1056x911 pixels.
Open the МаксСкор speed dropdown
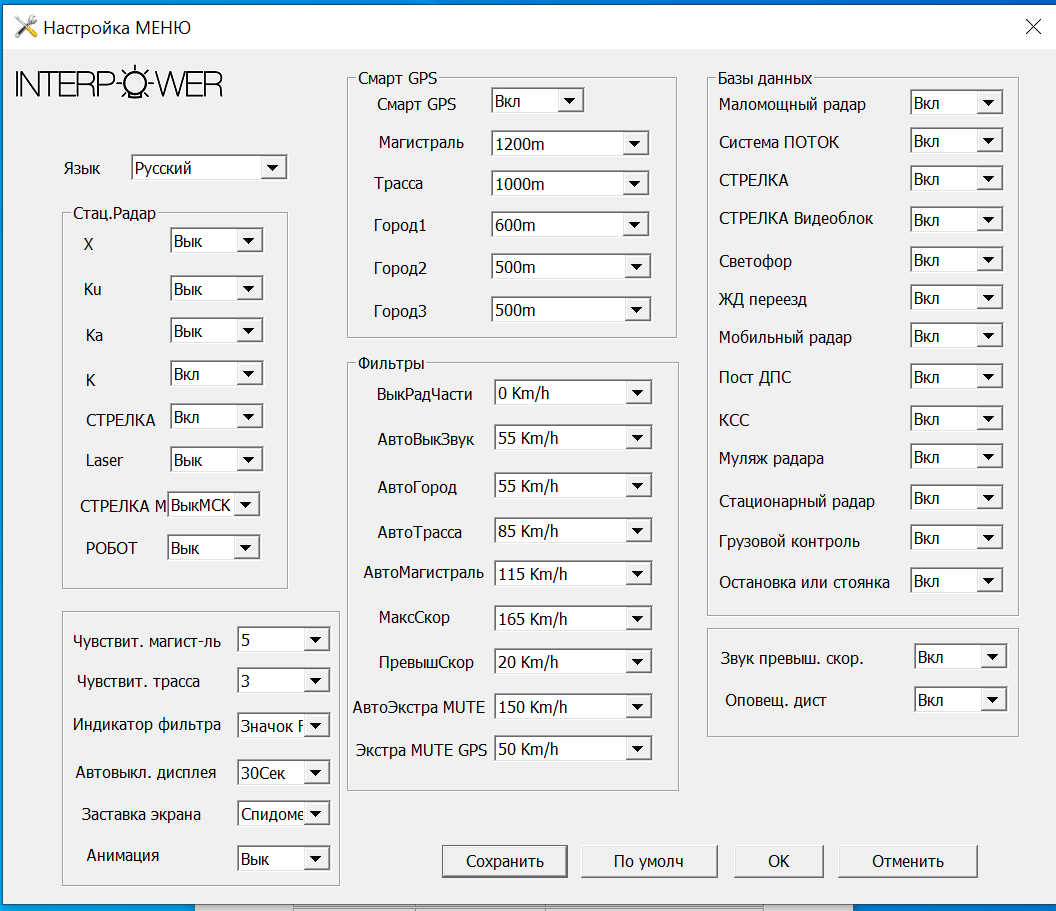click(x=638, y=619)
